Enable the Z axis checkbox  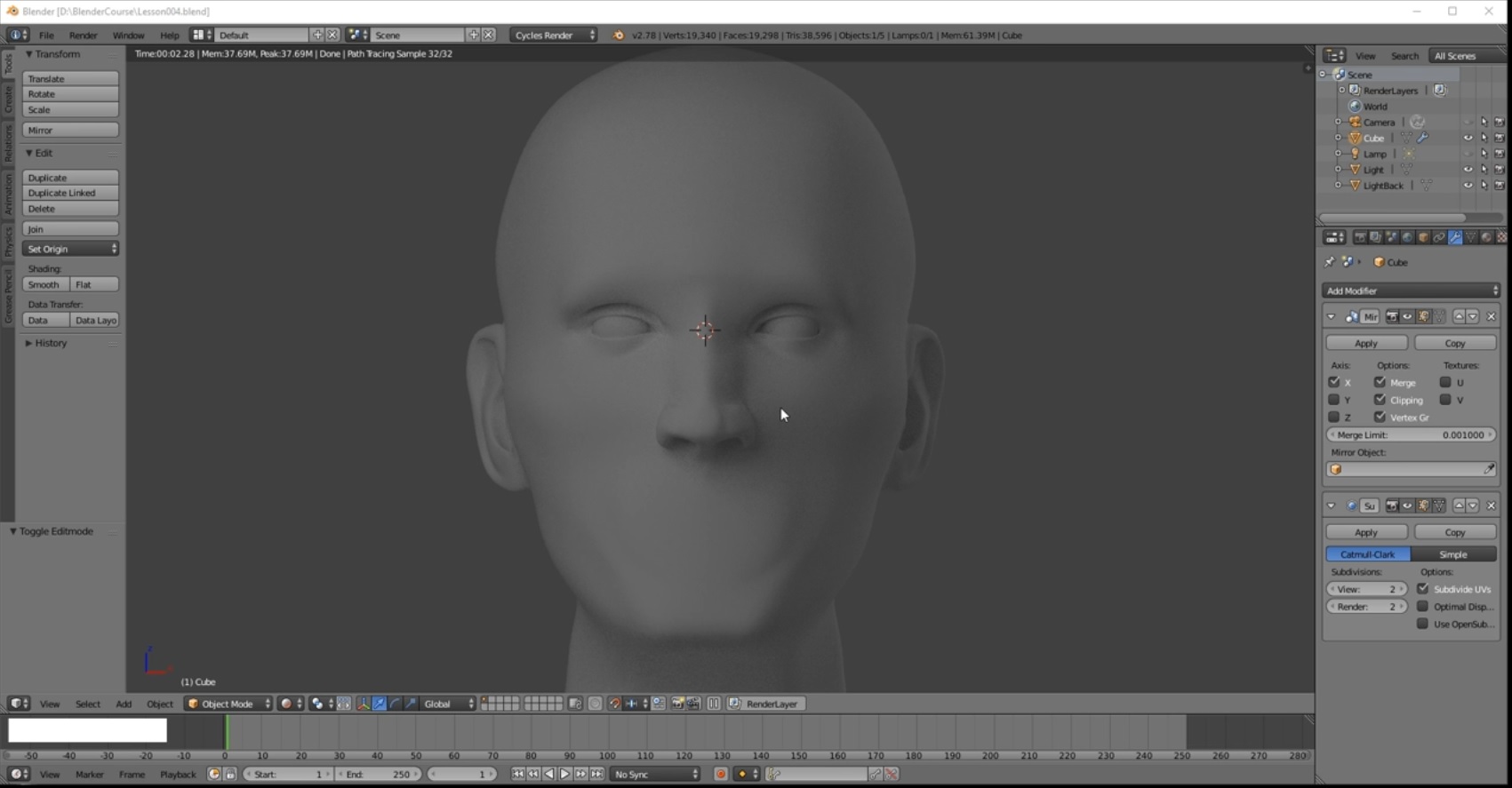pos(1333,417)
